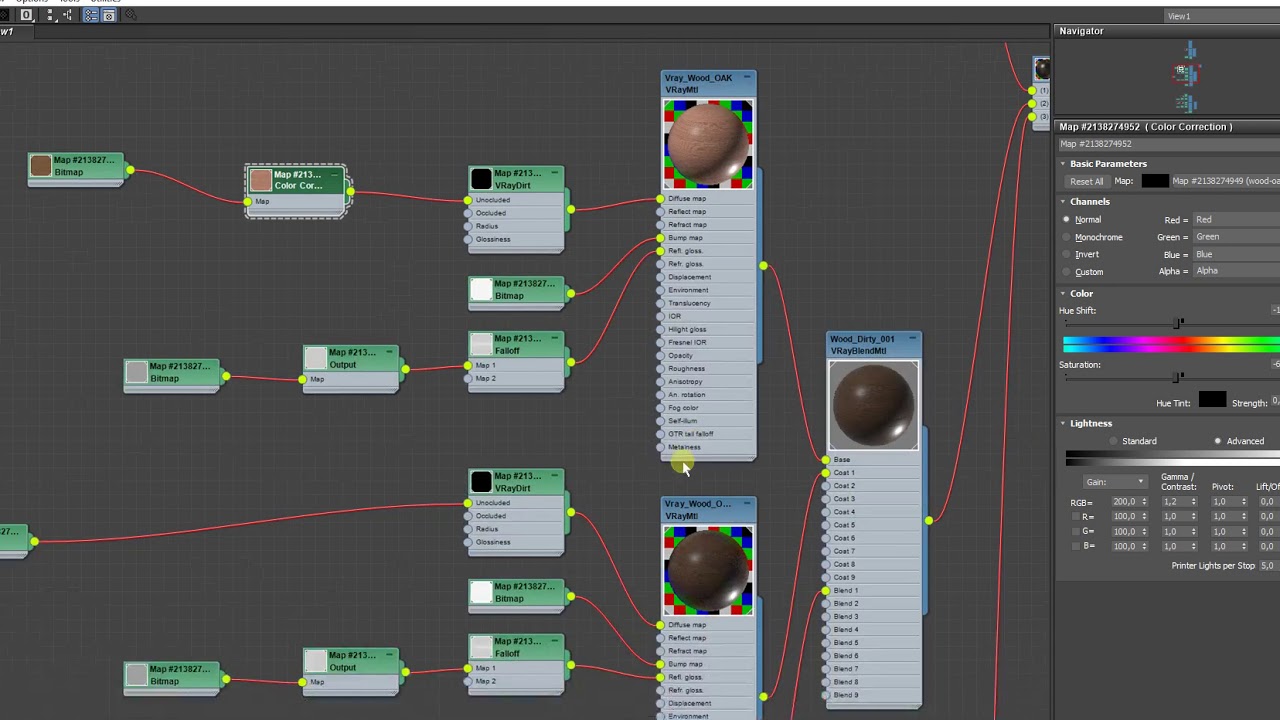Open the Green channel source dropdown
Viewport: 1280px width, 720px height.
coord(1236,237)
